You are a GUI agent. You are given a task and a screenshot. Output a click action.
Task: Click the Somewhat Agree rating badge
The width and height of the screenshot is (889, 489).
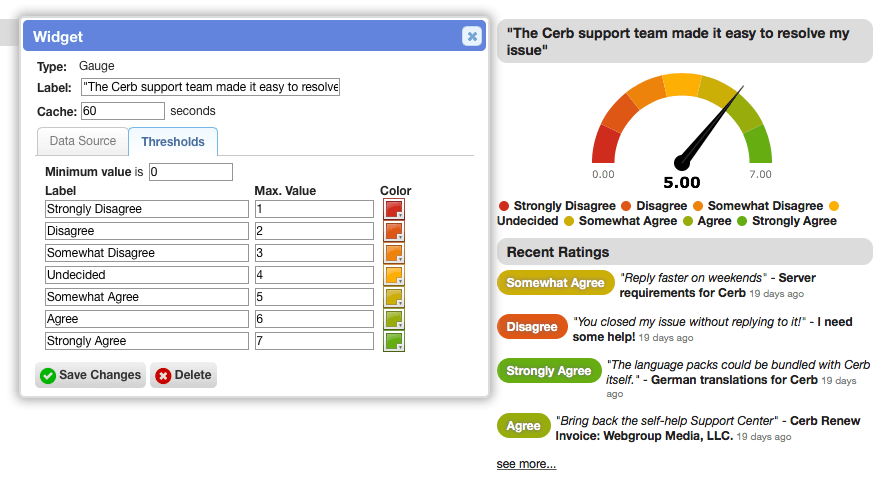click(556, 283)
